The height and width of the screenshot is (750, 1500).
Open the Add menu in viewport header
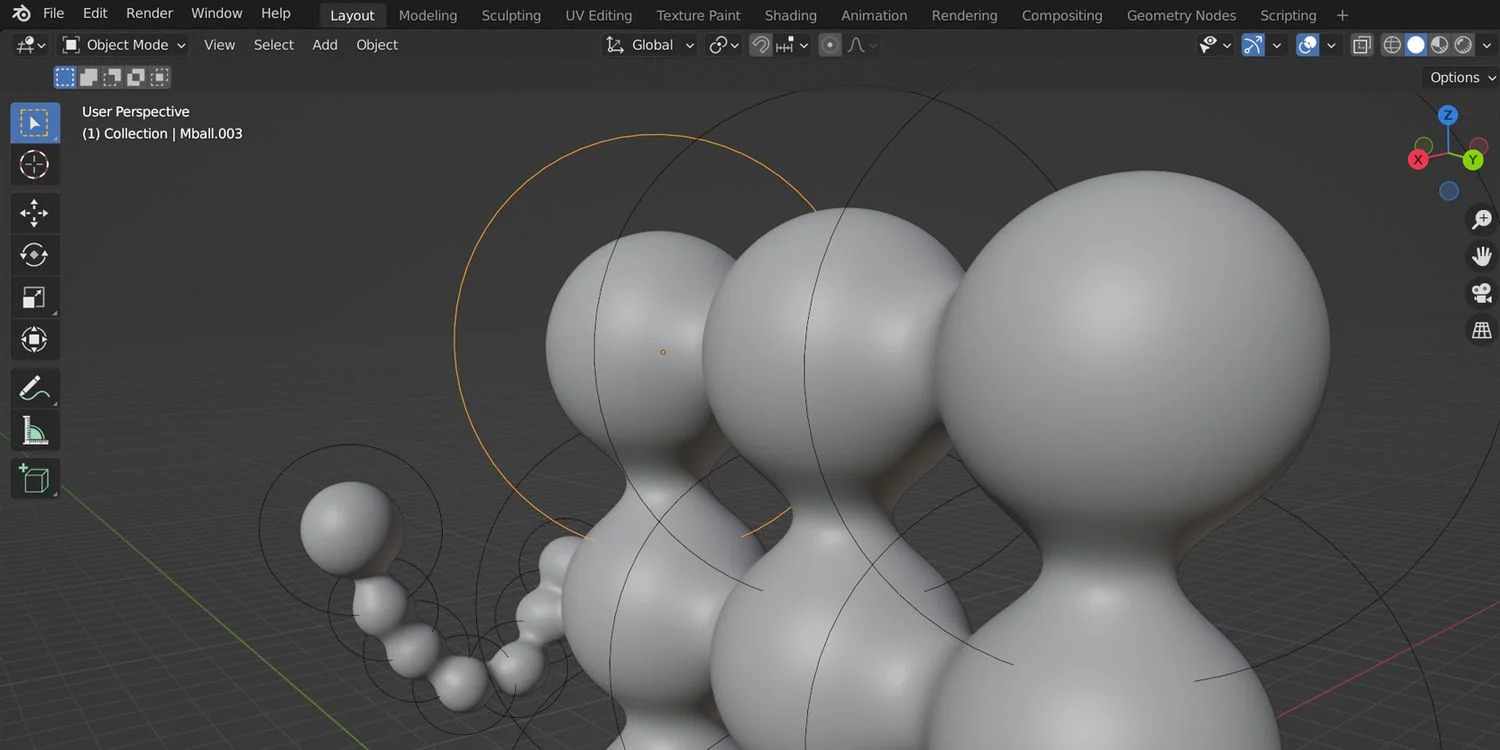[324, 45]
